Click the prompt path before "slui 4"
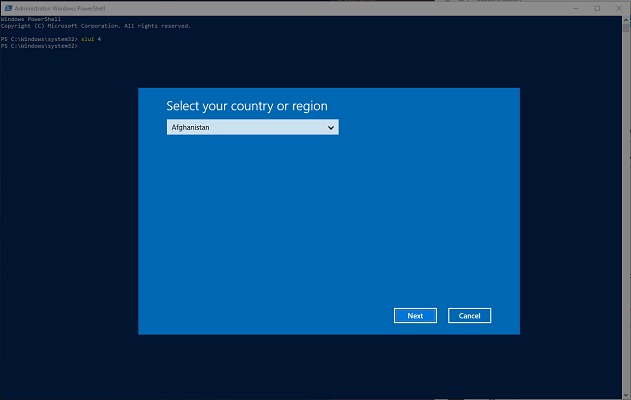 point(38,39)
